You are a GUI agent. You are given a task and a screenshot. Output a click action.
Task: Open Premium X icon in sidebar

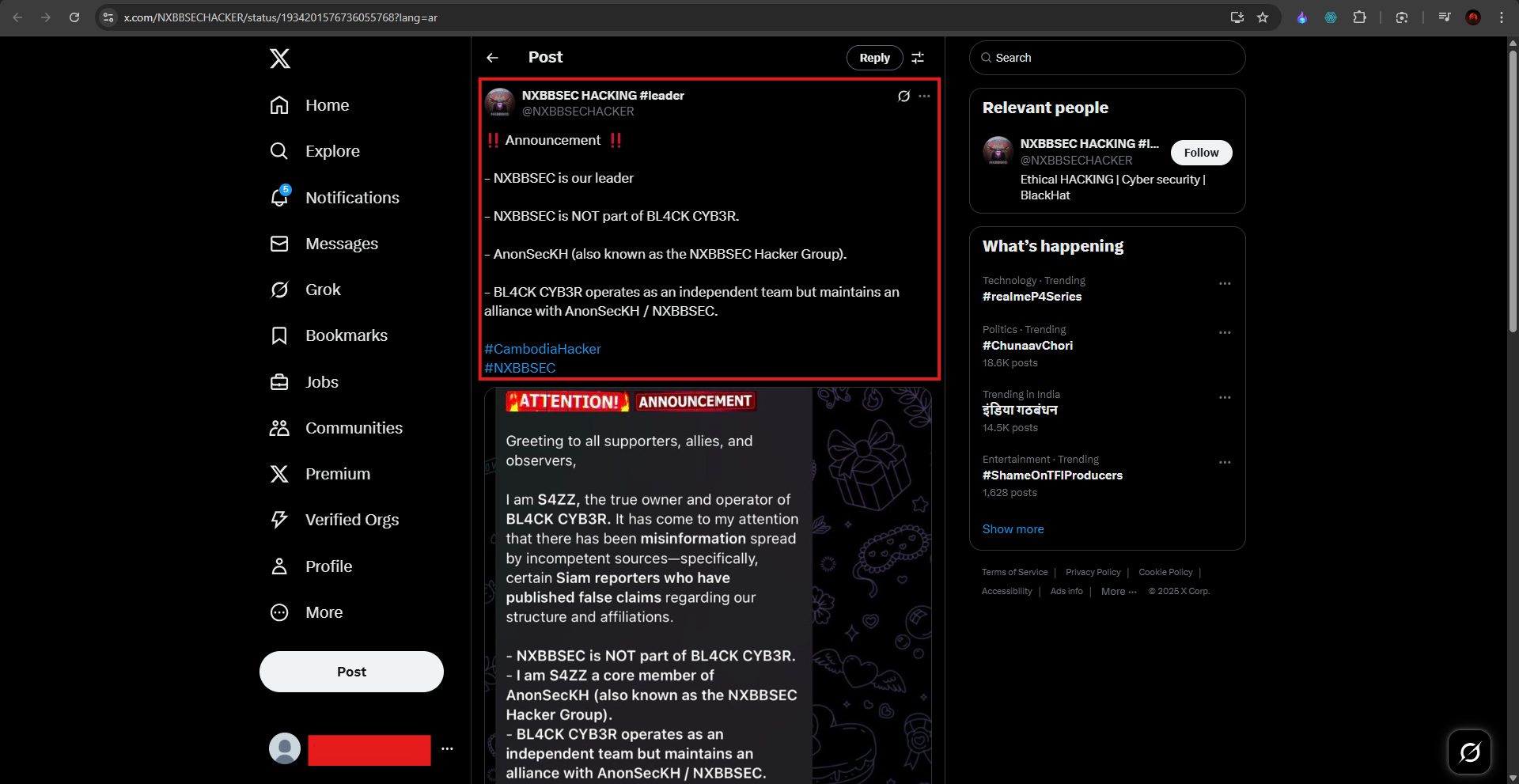[279, 474]
